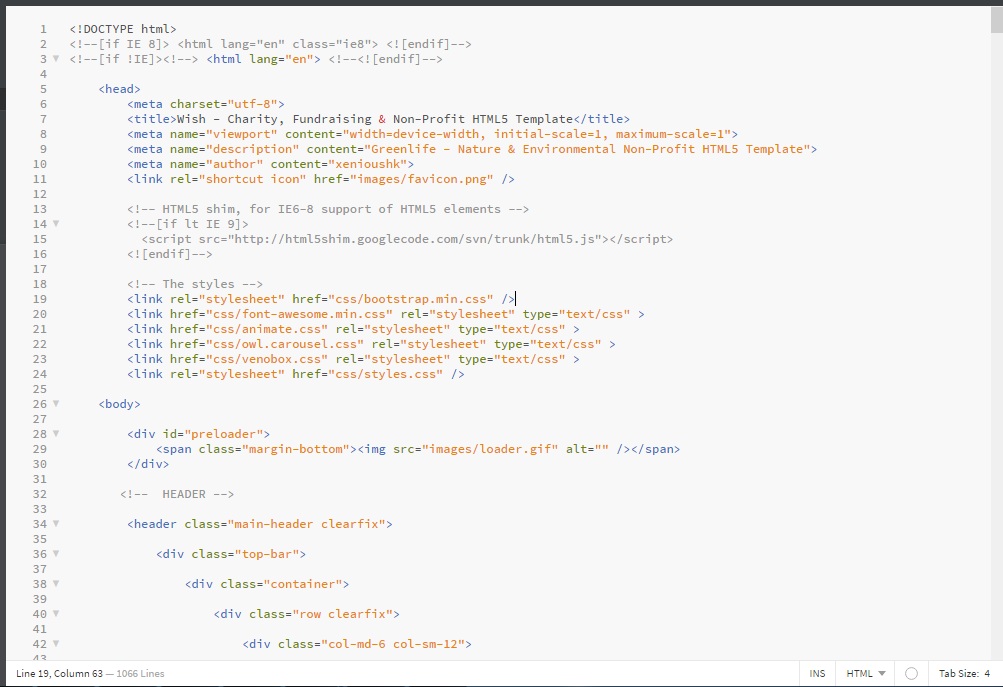Click the "The styles" comment

click(x=194, y=284)
